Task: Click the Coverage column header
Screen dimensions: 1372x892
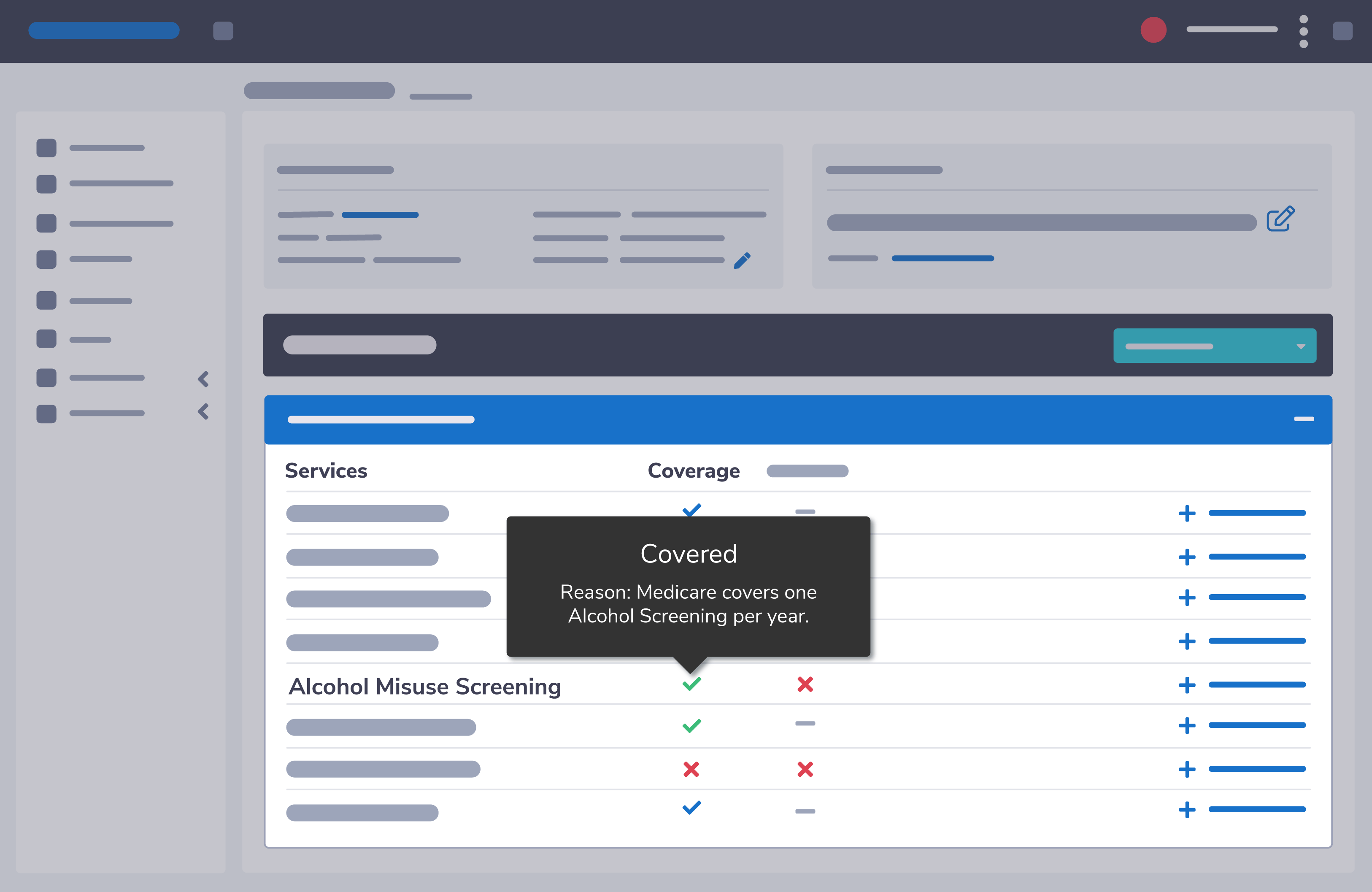Action: pos(694,471)
